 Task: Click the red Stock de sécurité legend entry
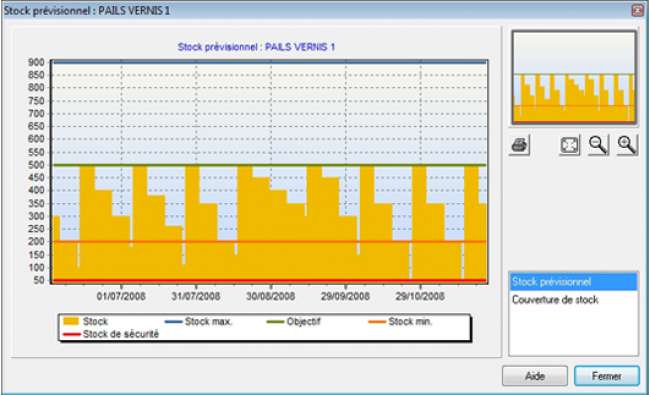click(111, 334)
